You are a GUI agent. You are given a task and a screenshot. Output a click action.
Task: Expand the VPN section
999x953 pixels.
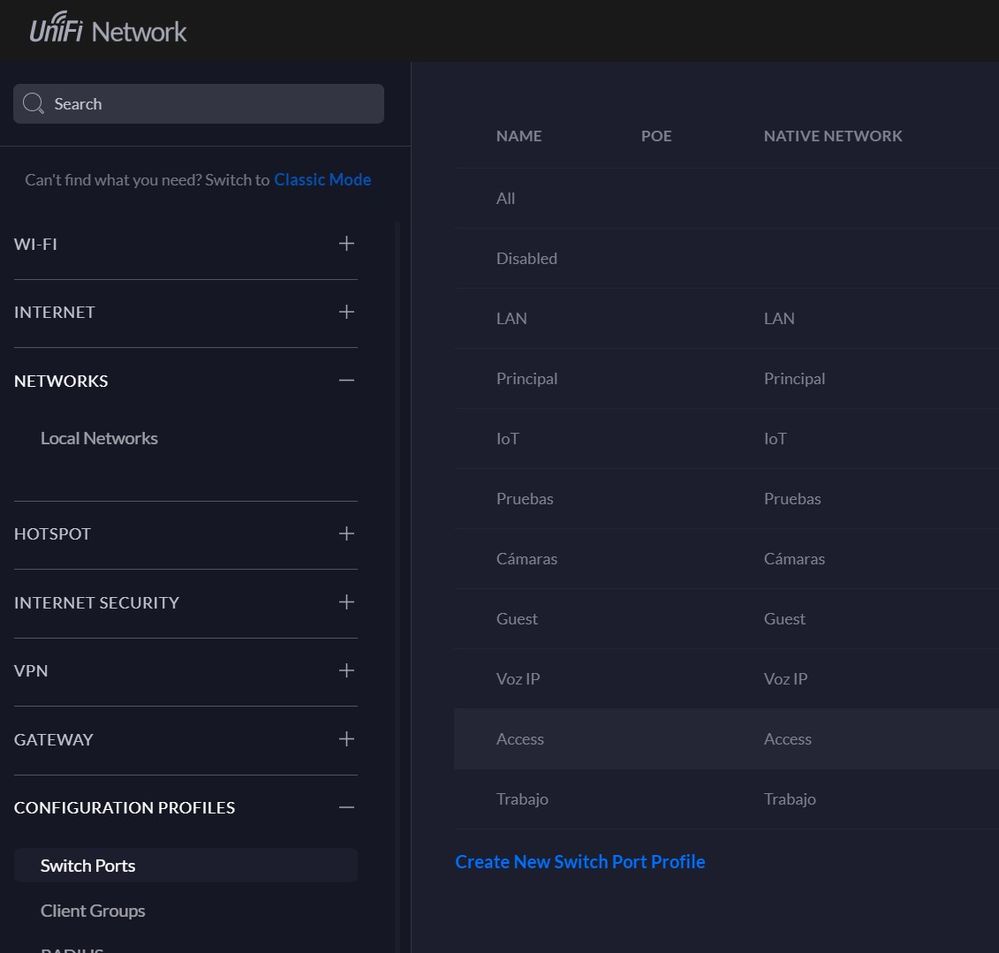(346, 671)
